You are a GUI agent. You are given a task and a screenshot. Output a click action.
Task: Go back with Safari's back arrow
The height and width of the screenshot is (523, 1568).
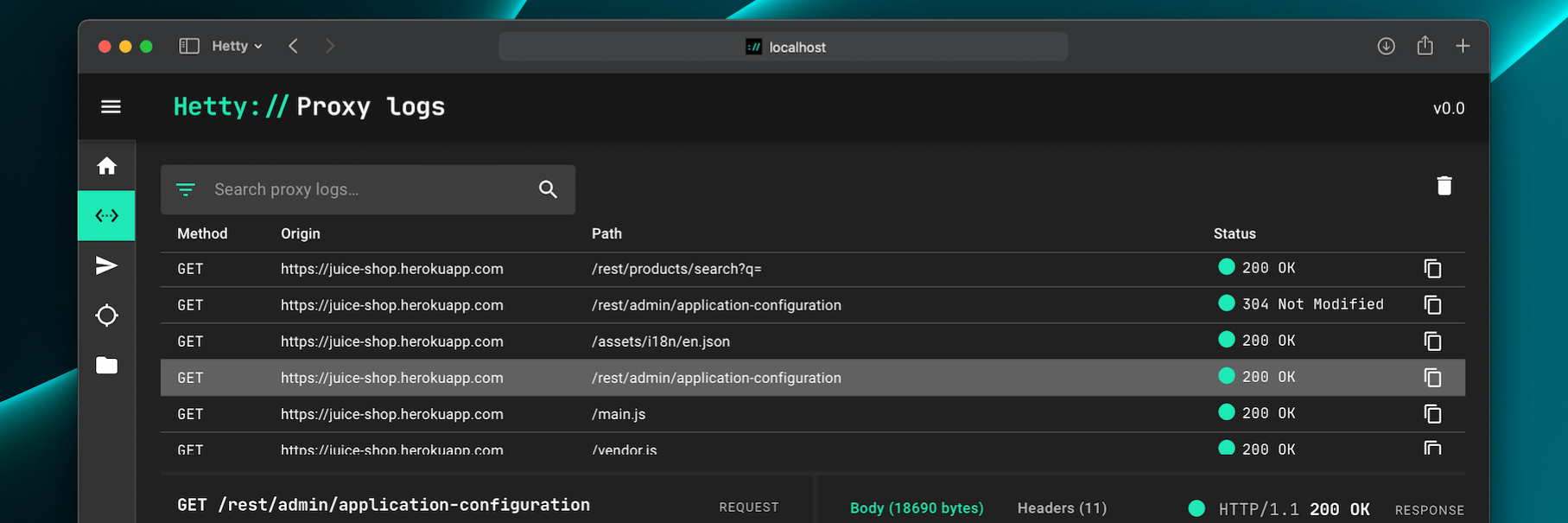[x=294, y=46]
